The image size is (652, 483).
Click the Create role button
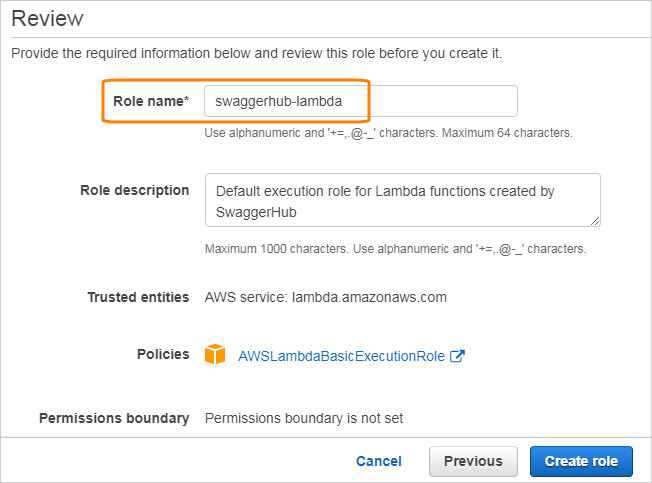coord(581,461)
